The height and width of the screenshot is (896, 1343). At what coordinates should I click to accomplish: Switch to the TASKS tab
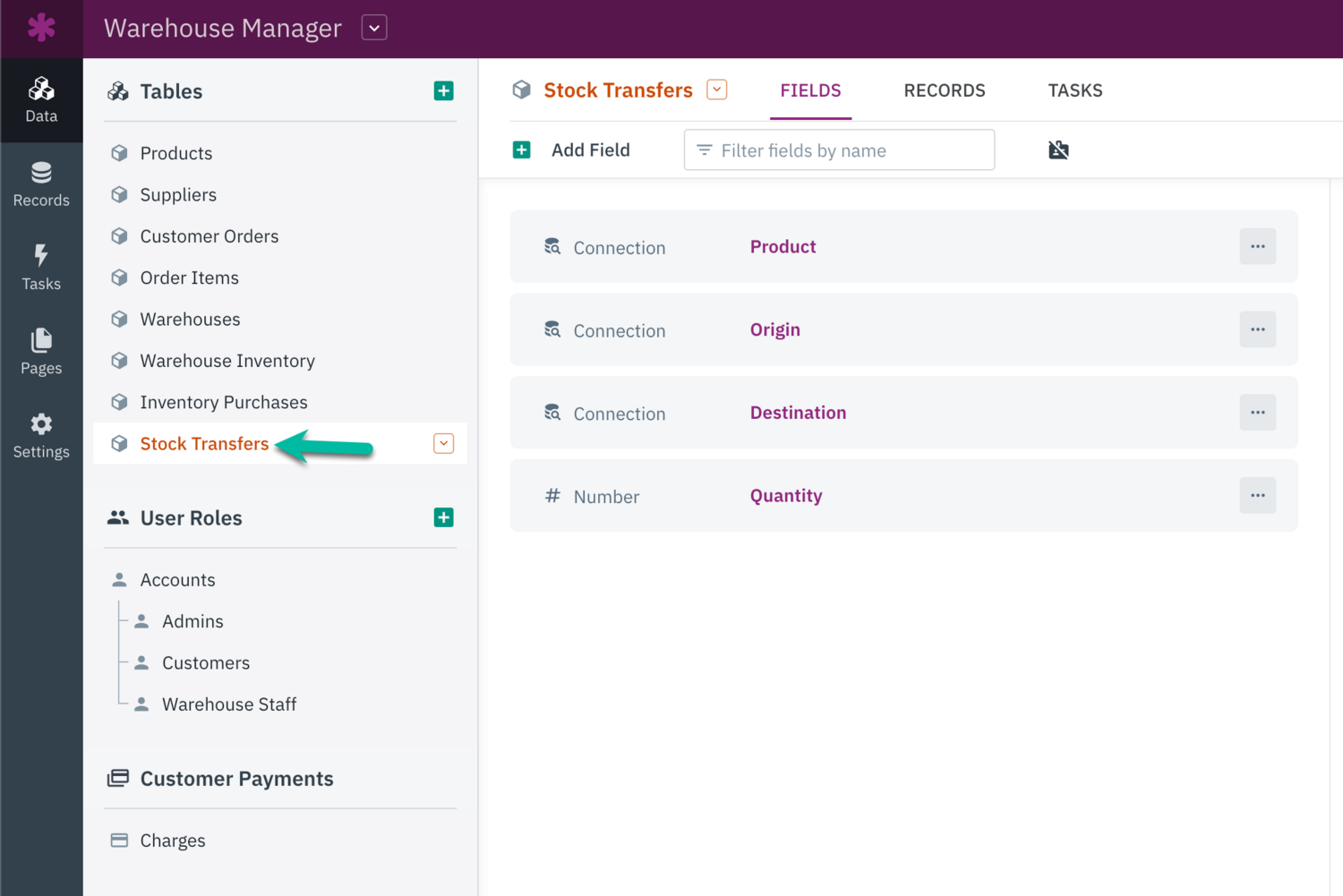(1074, 90)
